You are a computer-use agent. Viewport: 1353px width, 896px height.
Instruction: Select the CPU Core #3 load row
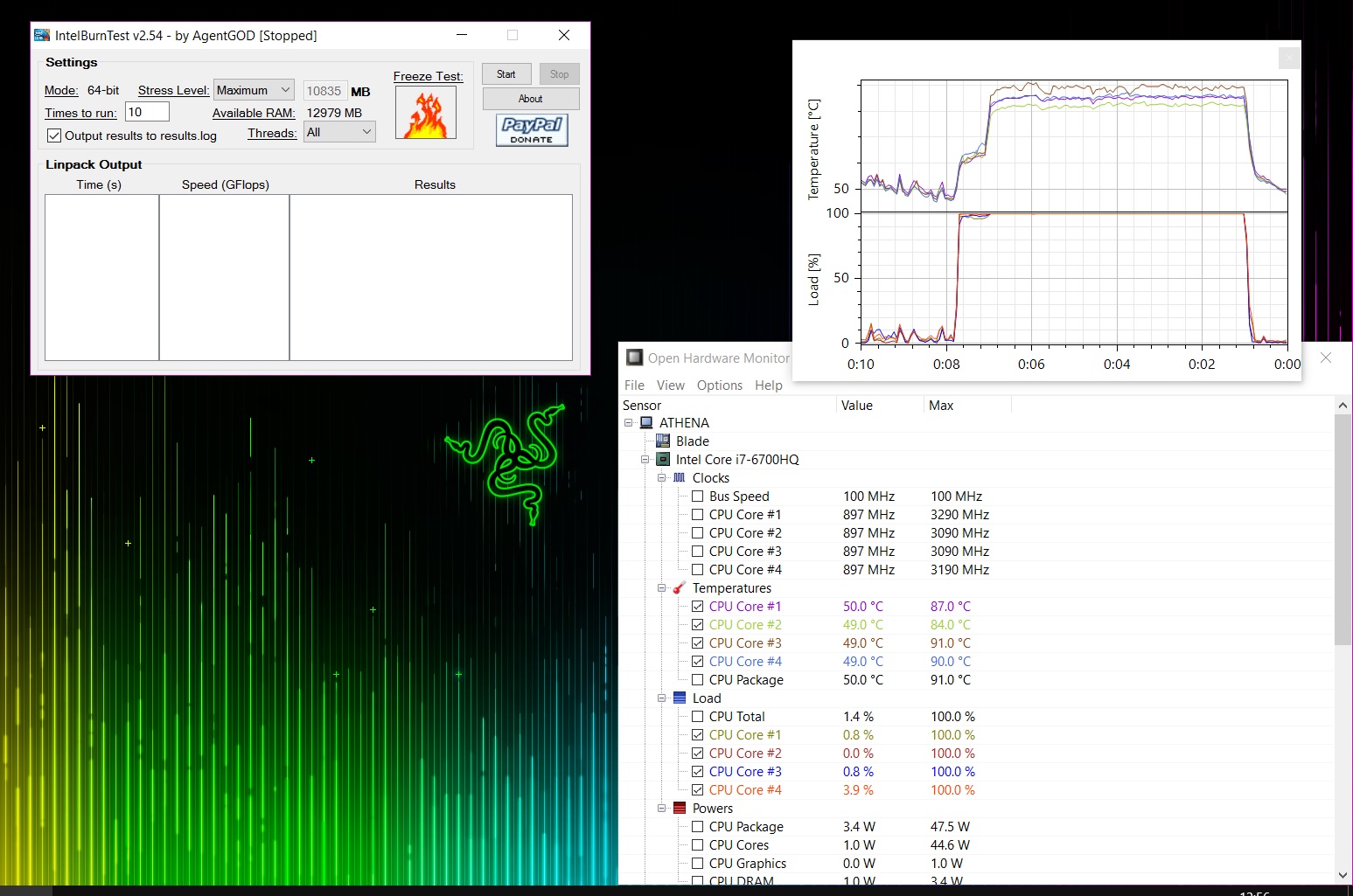click(x=976, y=772)
